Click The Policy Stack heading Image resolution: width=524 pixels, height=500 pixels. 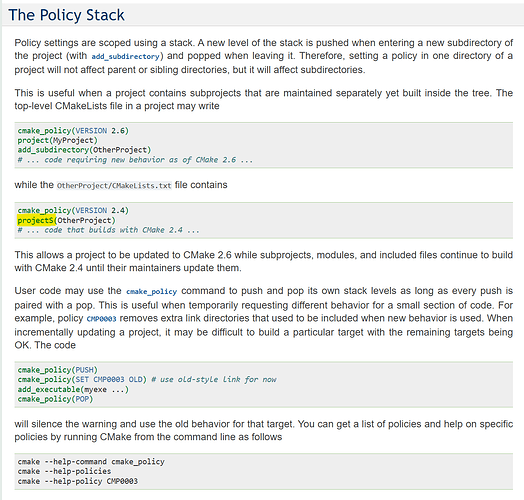coord(66,15)
